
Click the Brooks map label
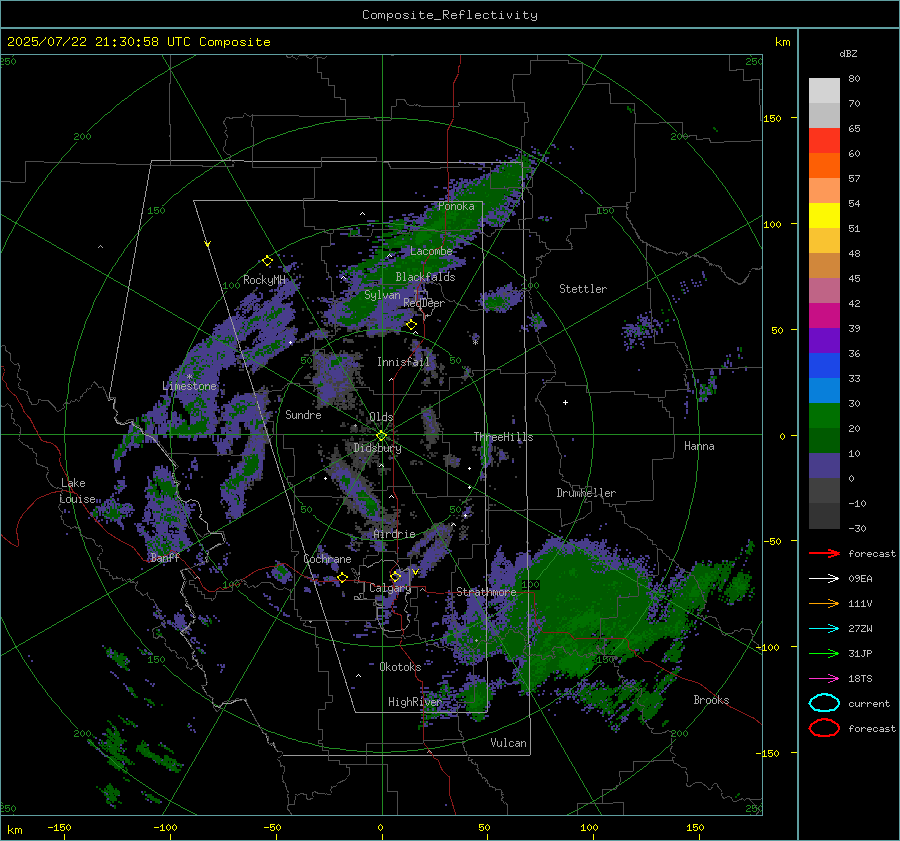click(711, 700)
